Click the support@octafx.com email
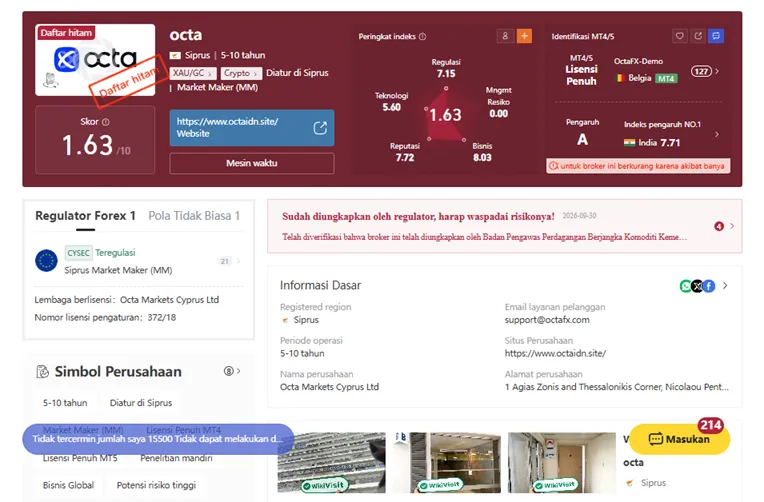Viewport: 764px width, 502px height. pos(547,320)
